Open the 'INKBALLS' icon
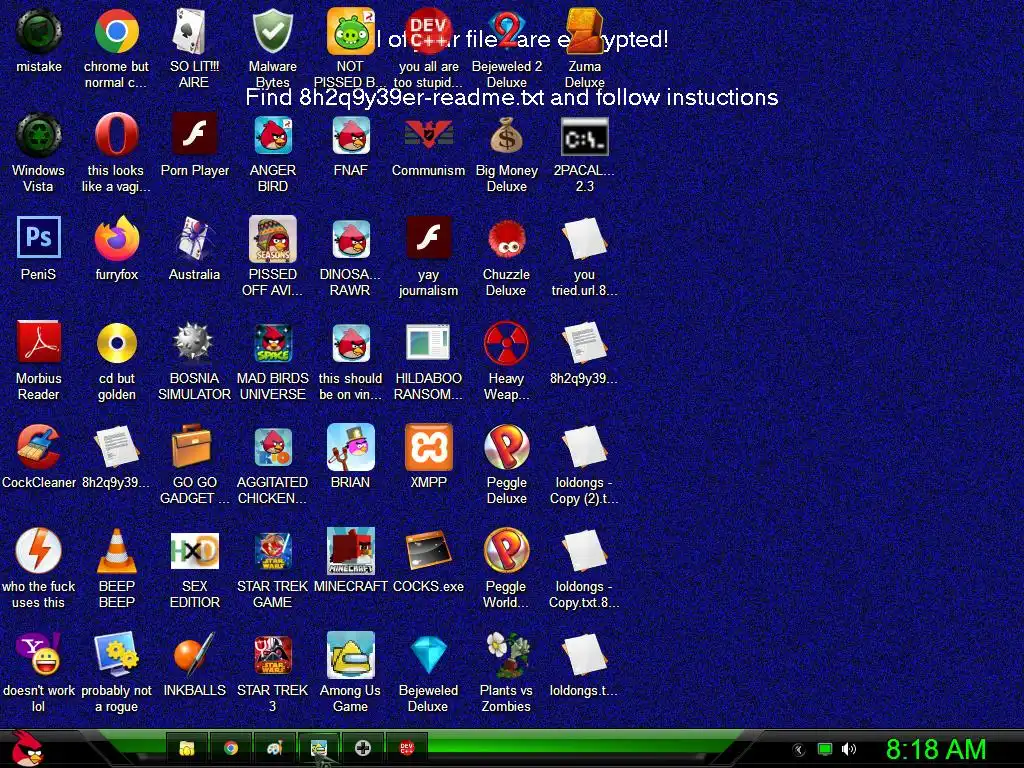This screenshot has width=1024, height=768. (x=194, y=654)
